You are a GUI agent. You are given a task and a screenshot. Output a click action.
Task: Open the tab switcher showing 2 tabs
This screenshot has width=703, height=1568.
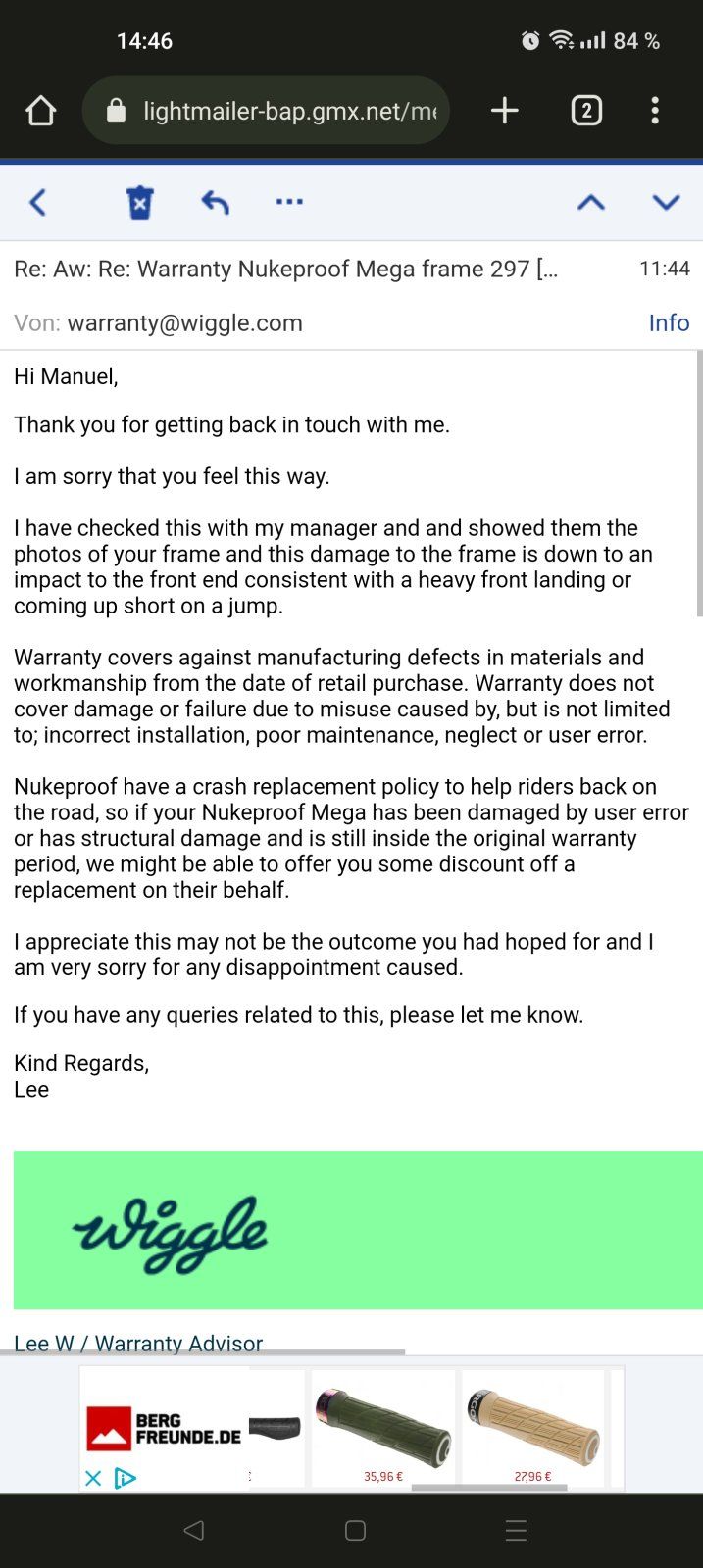point(586,111)
